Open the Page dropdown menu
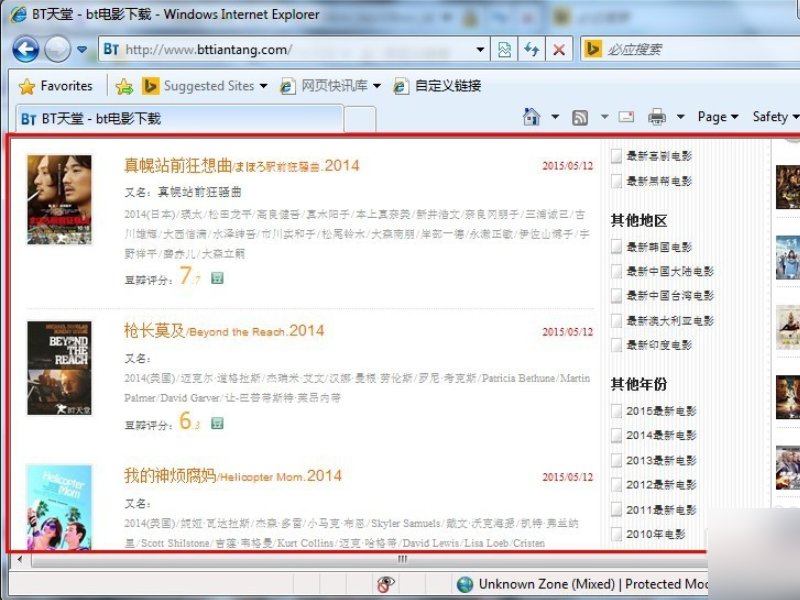 pos(717,116)
